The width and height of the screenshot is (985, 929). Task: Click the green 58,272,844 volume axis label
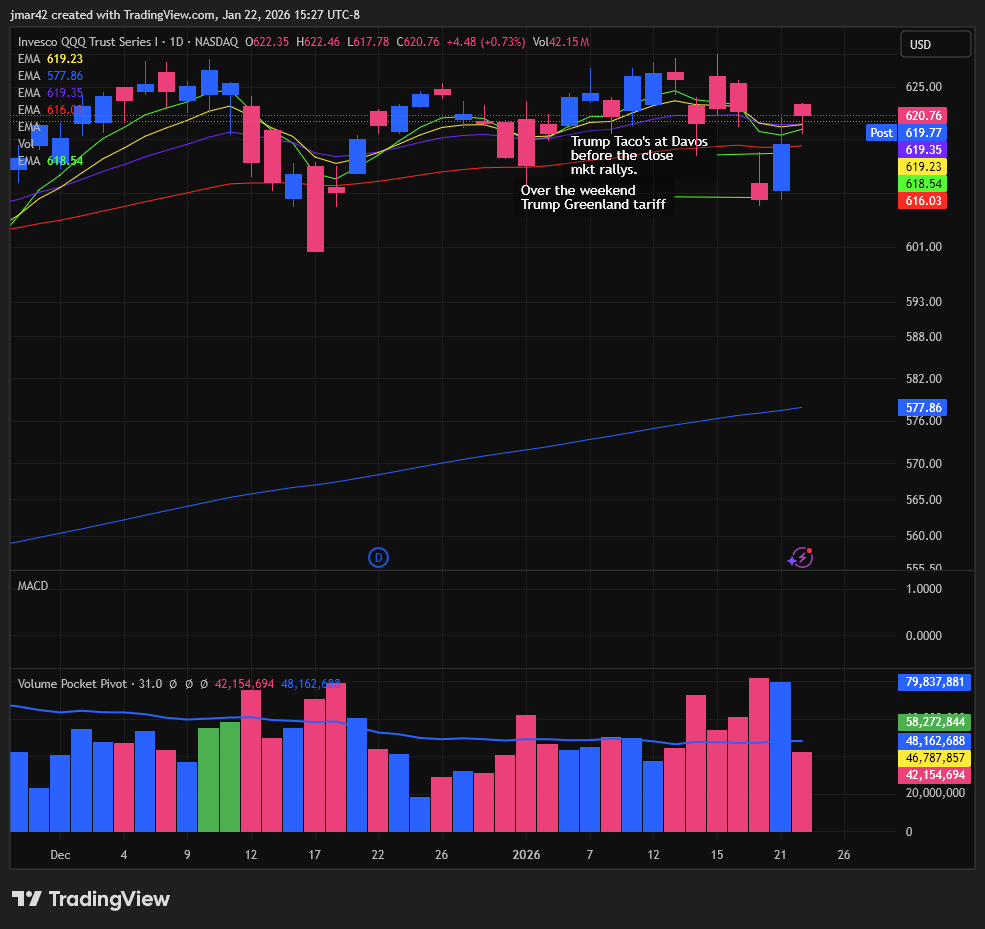935,722
